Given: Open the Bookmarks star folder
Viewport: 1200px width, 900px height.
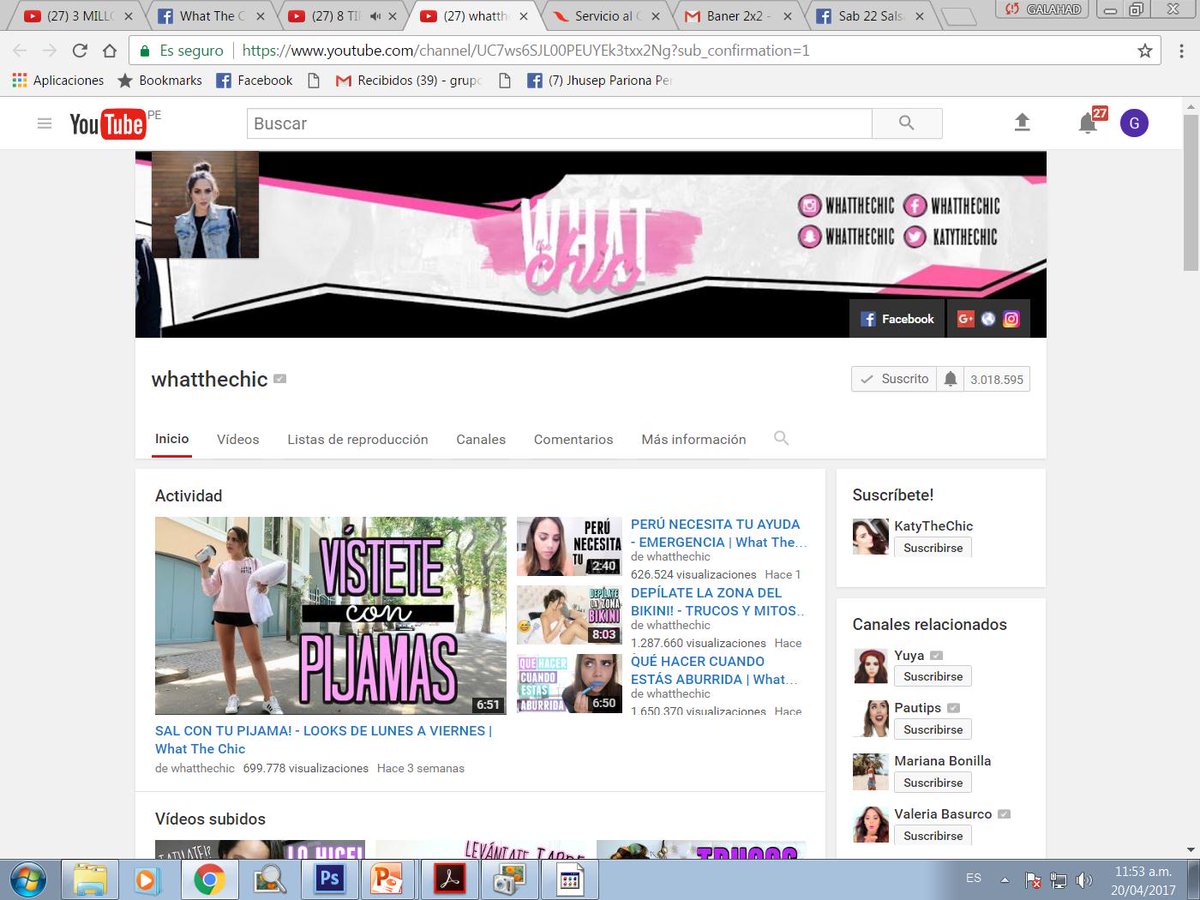Looking at the screenshot, I should [x=160, y=80].
